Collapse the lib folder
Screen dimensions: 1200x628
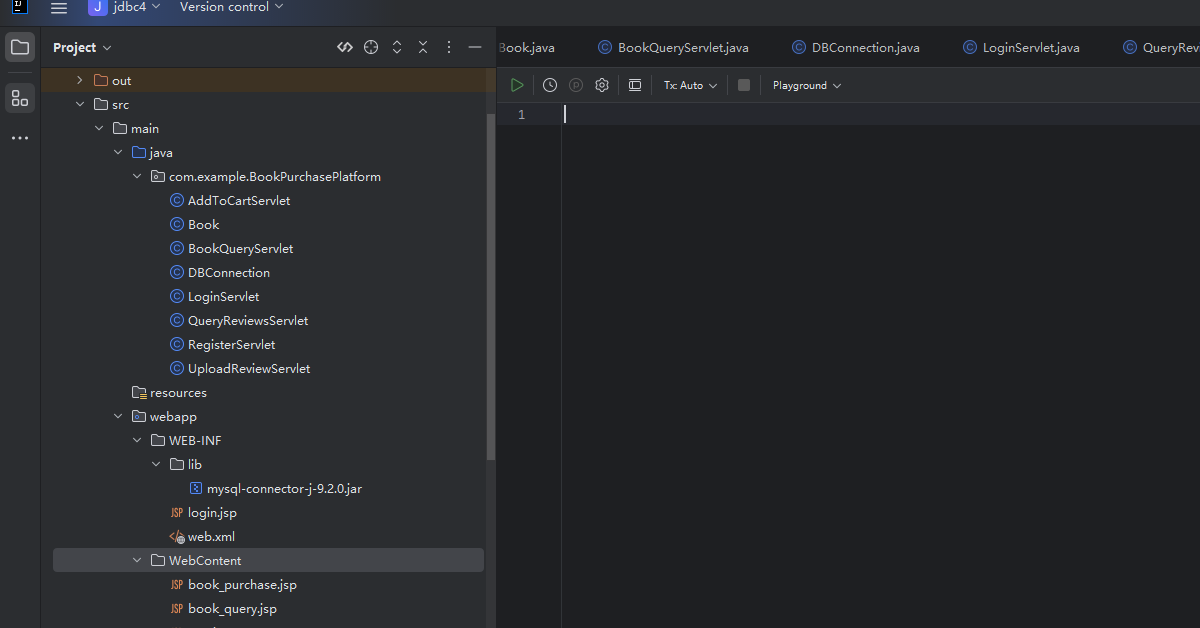tap(156, 464)
